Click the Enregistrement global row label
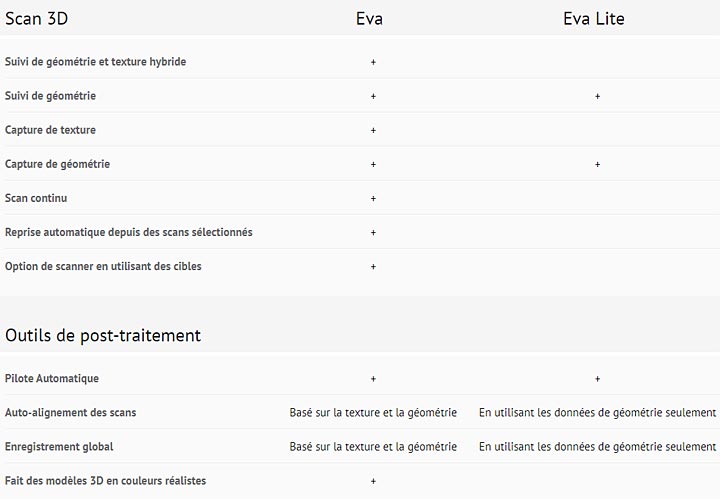Screen dimensions: 720x499 click(x=59, y=447)
